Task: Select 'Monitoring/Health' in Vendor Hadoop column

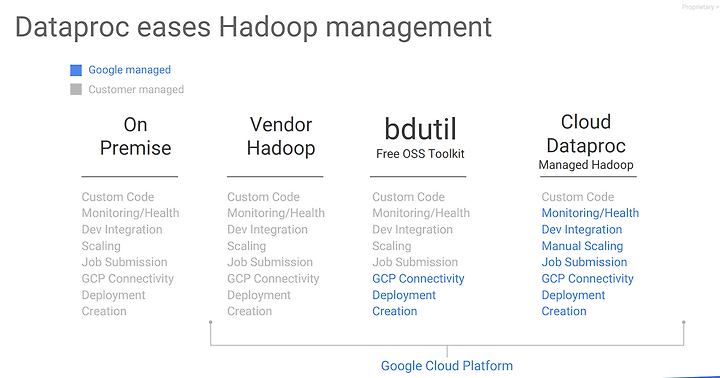Action: tap(276, 213)
